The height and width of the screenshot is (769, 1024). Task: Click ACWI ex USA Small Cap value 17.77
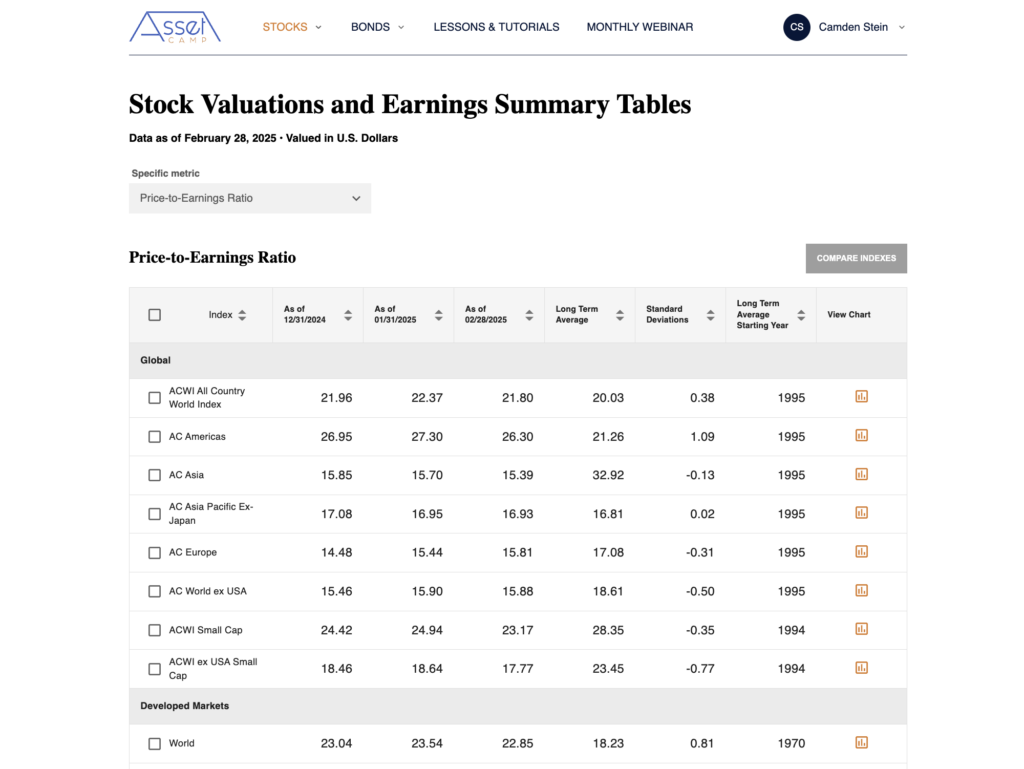point(517,669)
